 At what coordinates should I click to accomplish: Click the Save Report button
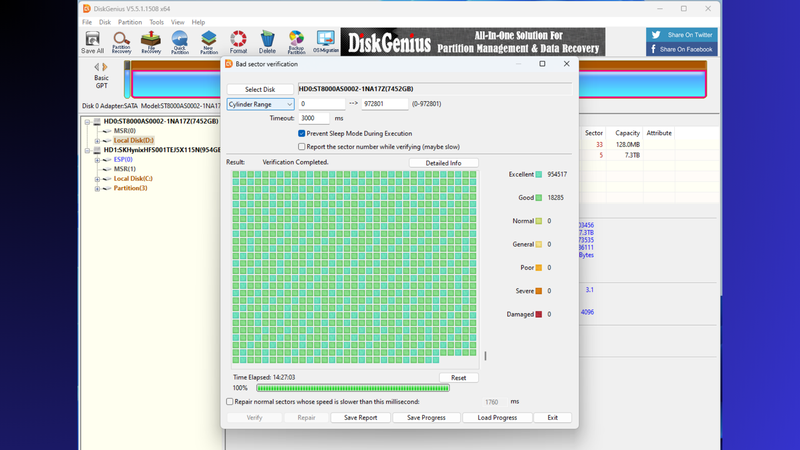point(360,417)
